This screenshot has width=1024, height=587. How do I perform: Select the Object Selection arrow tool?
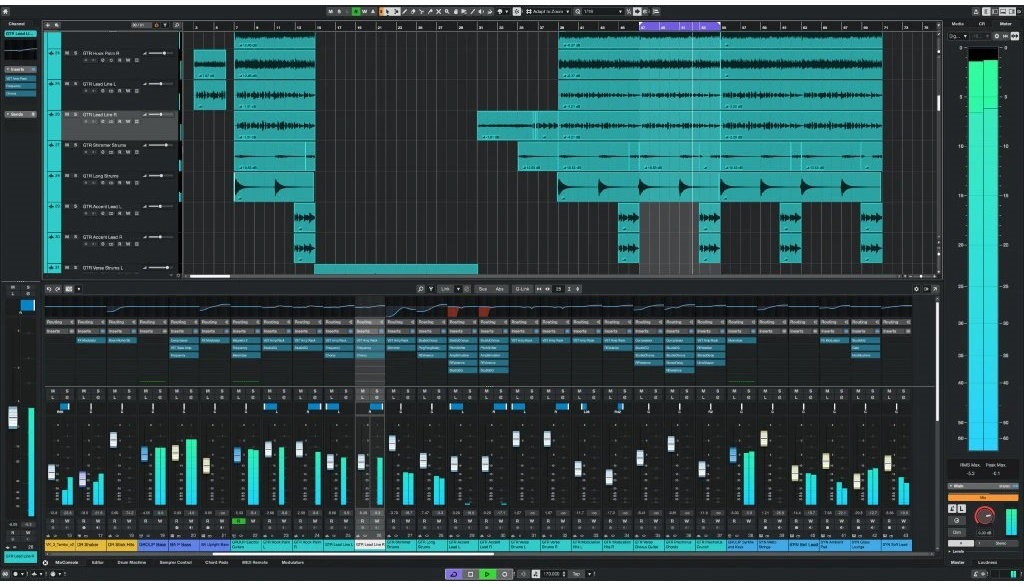(387, 11)
